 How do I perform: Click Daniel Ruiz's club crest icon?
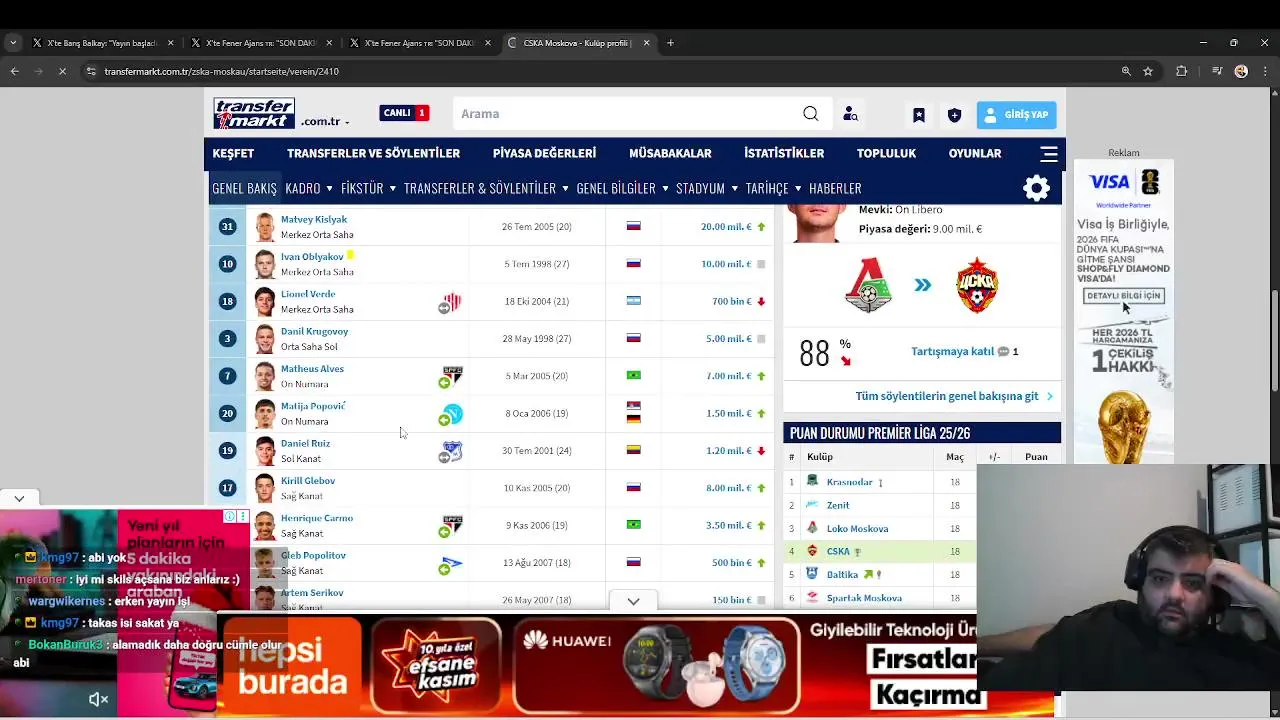(452, 451)
